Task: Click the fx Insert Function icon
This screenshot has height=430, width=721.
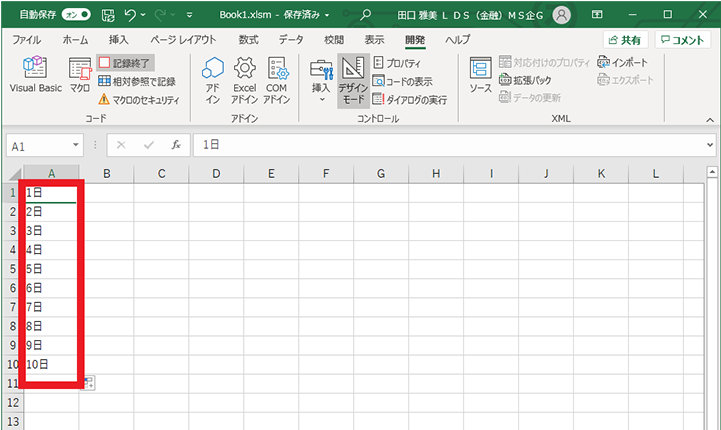Action: tap(176, 145)
